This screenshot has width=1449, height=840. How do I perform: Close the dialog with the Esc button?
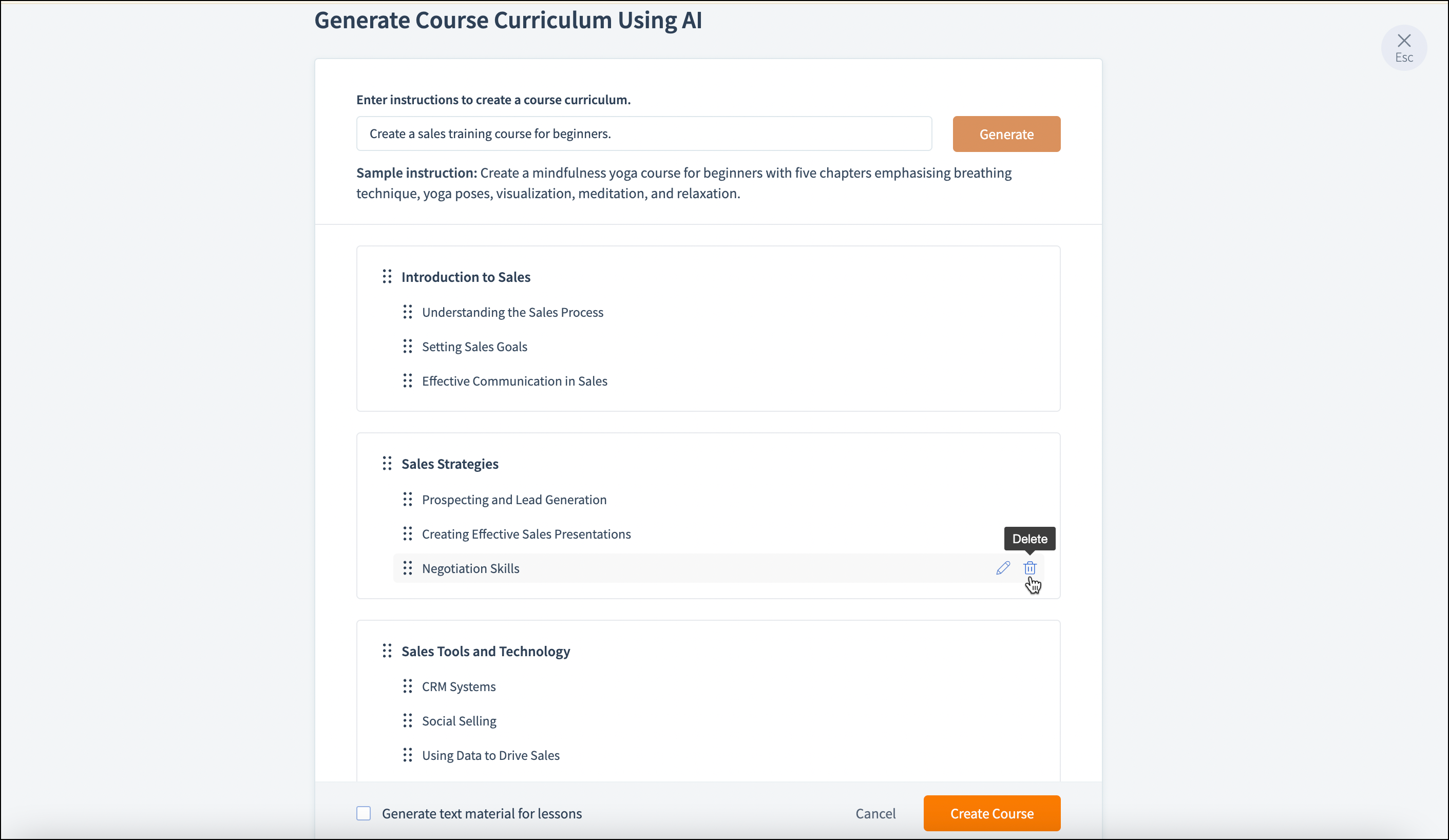coord(1404,47)
